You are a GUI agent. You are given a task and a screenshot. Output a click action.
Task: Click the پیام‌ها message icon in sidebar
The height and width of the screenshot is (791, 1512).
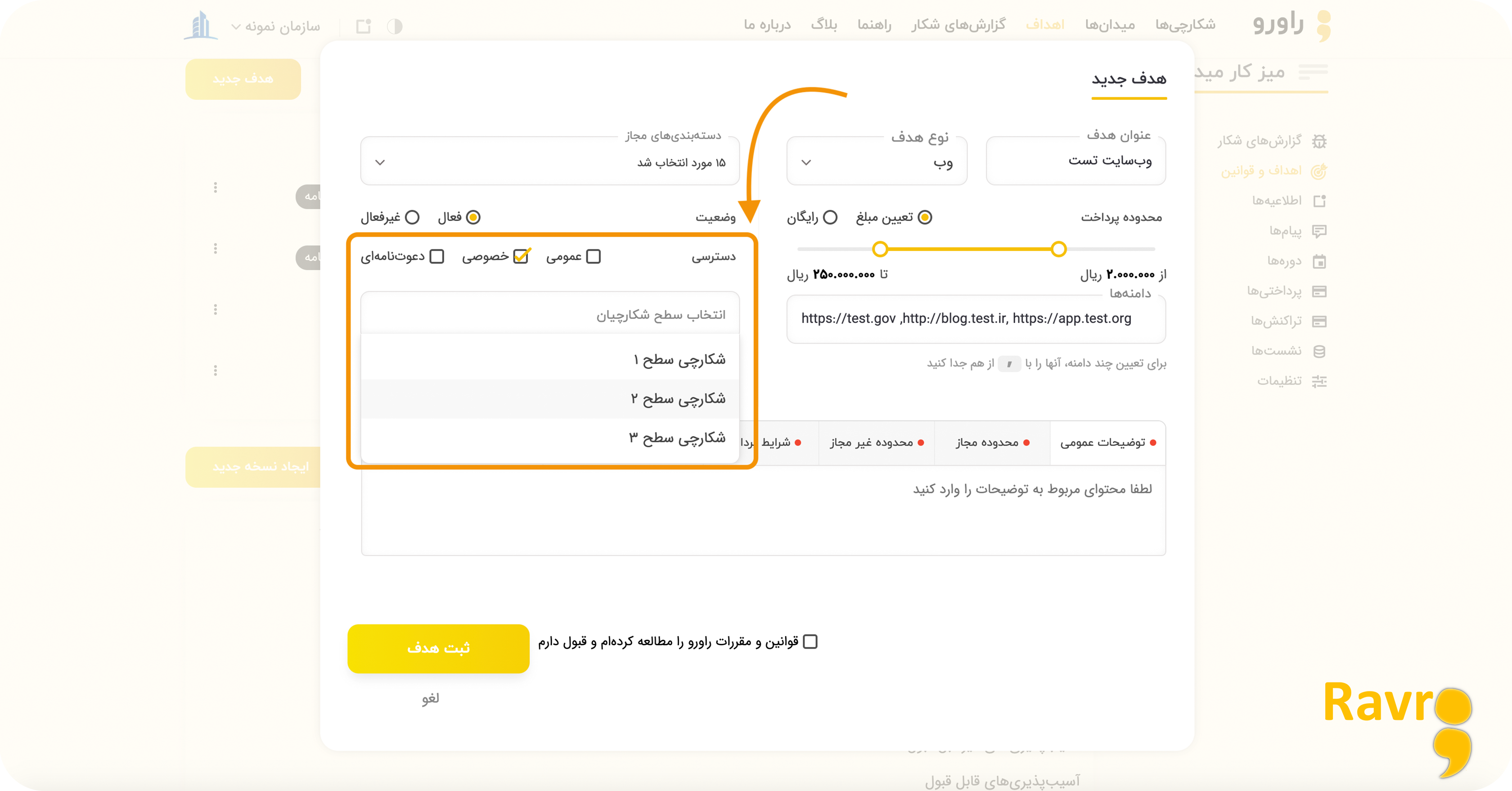(1319, 231)
